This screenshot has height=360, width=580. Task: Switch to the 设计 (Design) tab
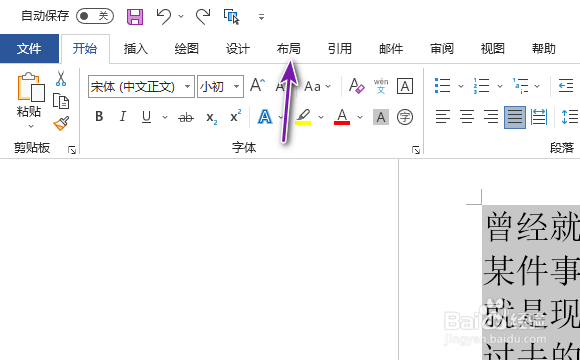pyautogui.click(x=238, y=48)
